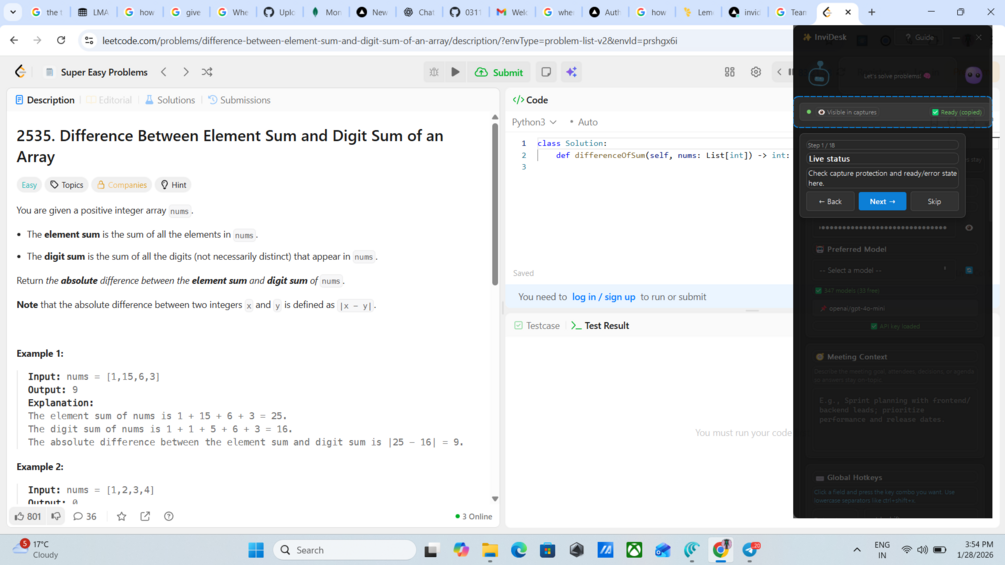Skip the InviDesk guide tour
The height and width of the screenshot is (565, 1005).
(x=934, y=201)
